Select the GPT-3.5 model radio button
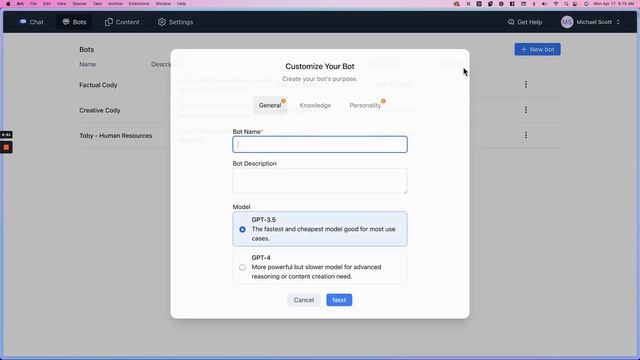Image resolution: width=640 pixels, height=360 pixels. click(x=242, y=229)
